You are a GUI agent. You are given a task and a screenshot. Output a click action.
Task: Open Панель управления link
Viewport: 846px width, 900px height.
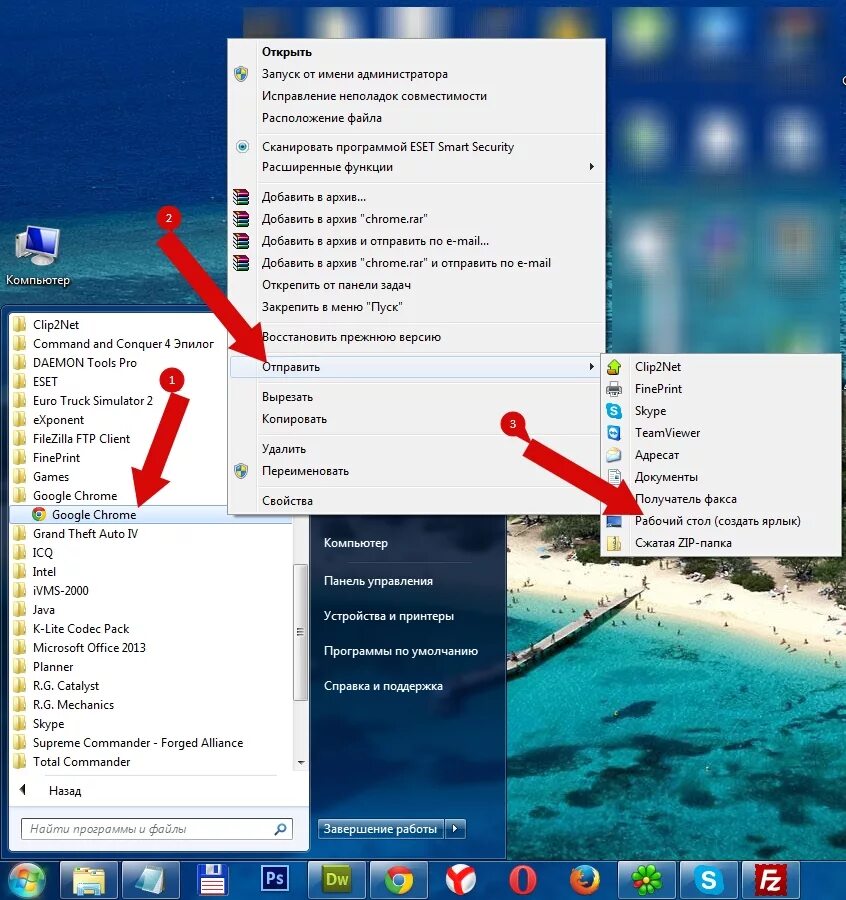pyautogui.click(x=378, y=581)
